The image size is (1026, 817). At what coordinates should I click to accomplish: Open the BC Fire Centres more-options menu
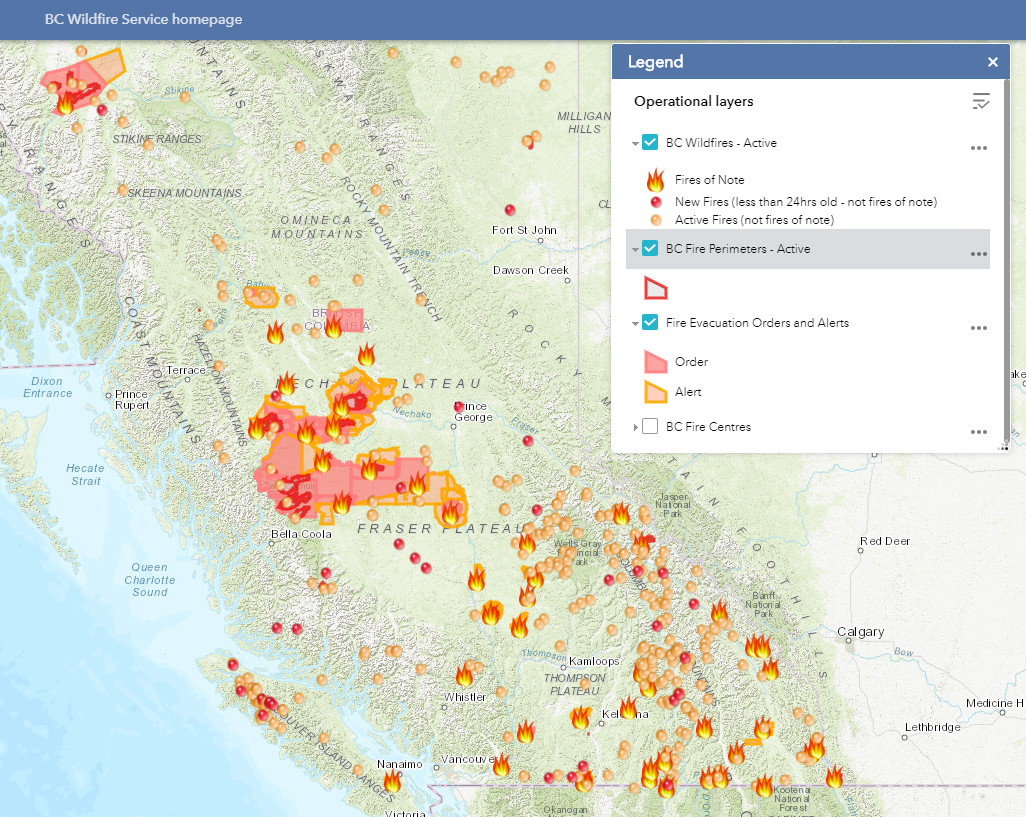979,432
